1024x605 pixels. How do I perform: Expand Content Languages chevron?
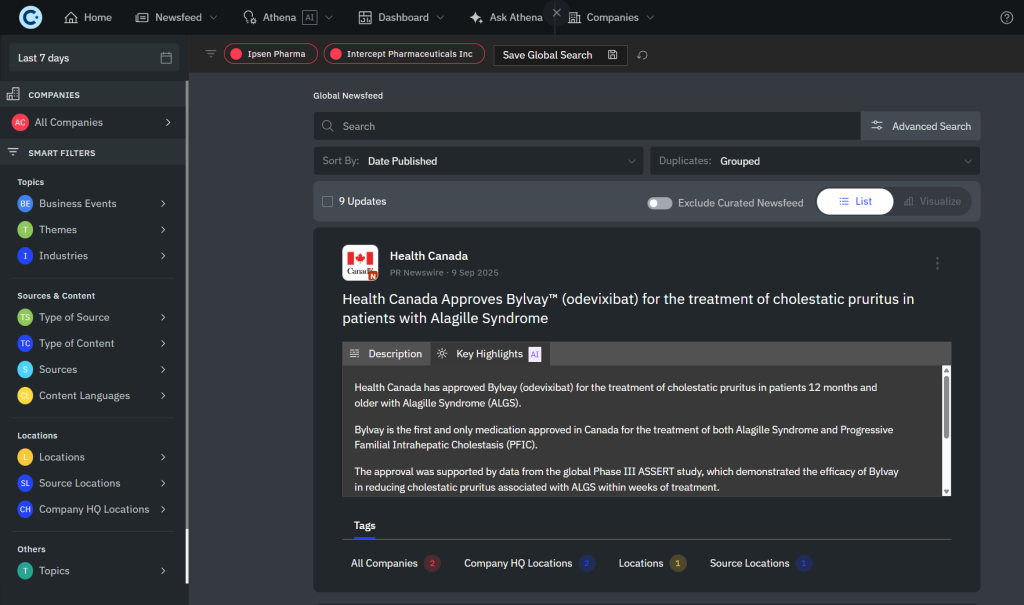(163, 395)
